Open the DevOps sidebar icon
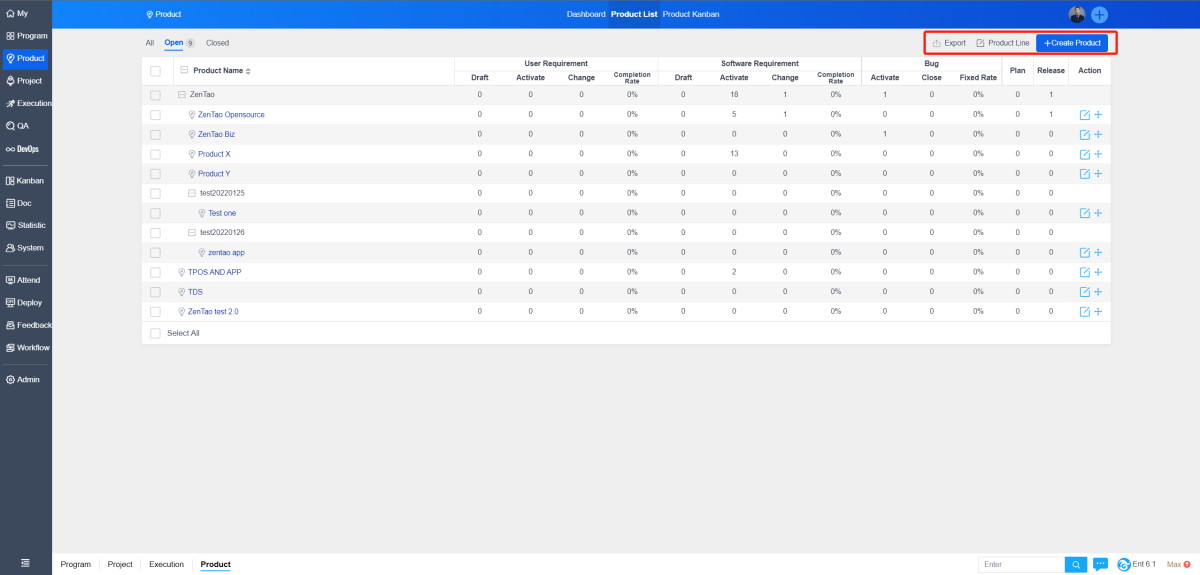The image size is (1200, 575). [x=26, y=149]
